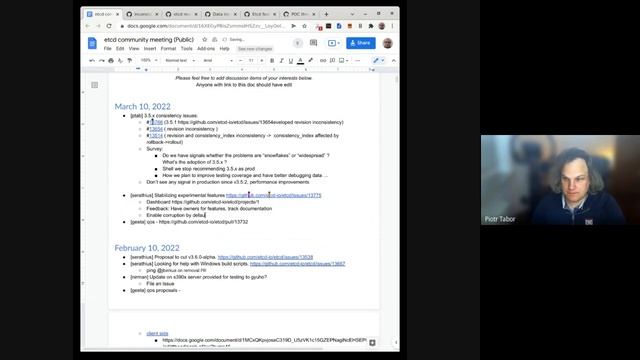Open comment history icon

point(313,43)
